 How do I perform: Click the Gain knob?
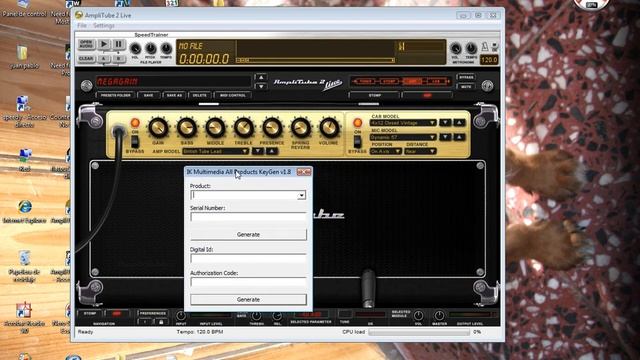[x=158, y=128]
